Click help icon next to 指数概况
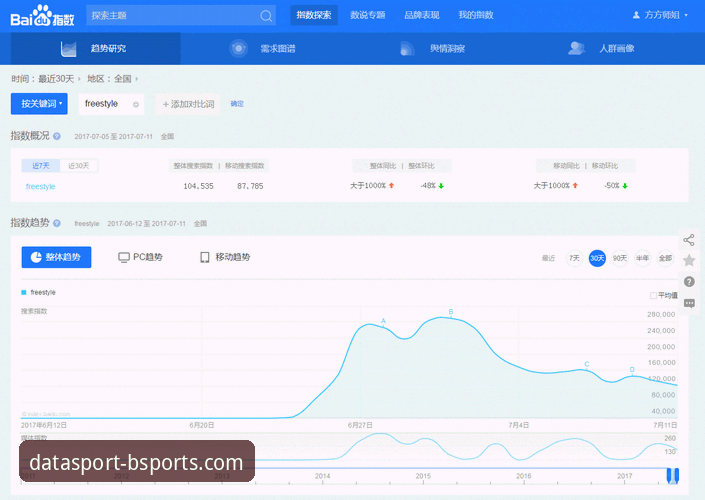The height and width of the screenshot is (500, 705). (57, 136)
